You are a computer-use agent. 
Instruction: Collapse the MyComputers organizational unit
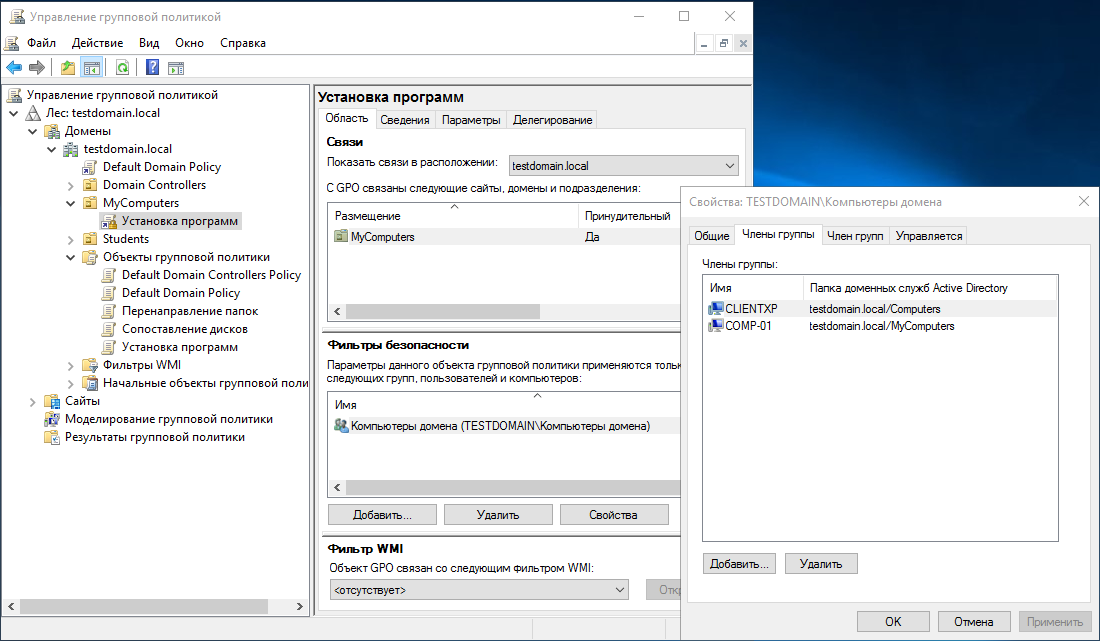pyautogui.click(x=70, y=203)
